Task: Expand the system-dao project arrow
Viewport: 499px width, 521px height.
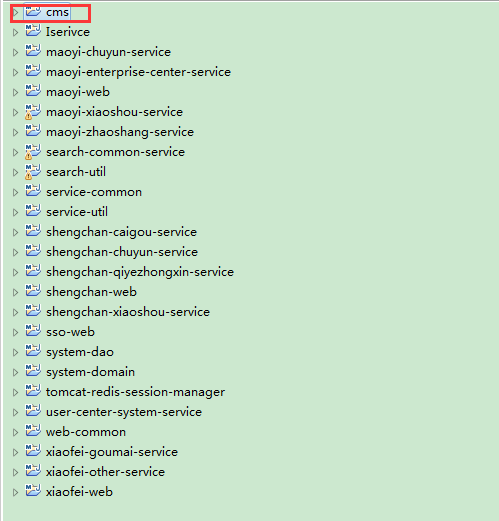Action: (15, 353)
